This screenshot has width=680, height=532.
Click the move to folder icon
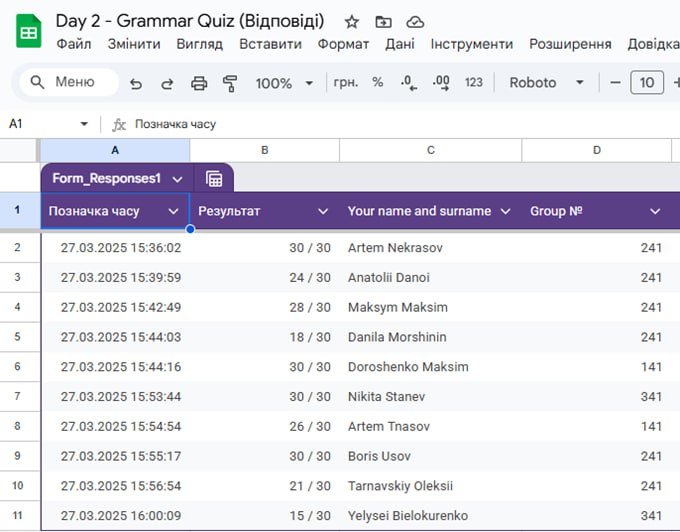(x=383, y=22)
